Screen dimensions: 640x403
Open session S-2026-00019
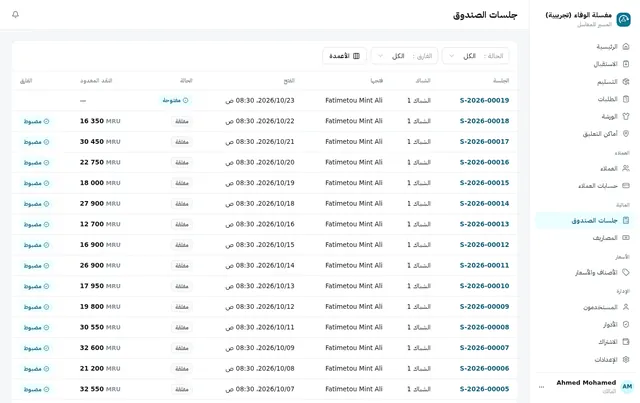tap(484, 100)
